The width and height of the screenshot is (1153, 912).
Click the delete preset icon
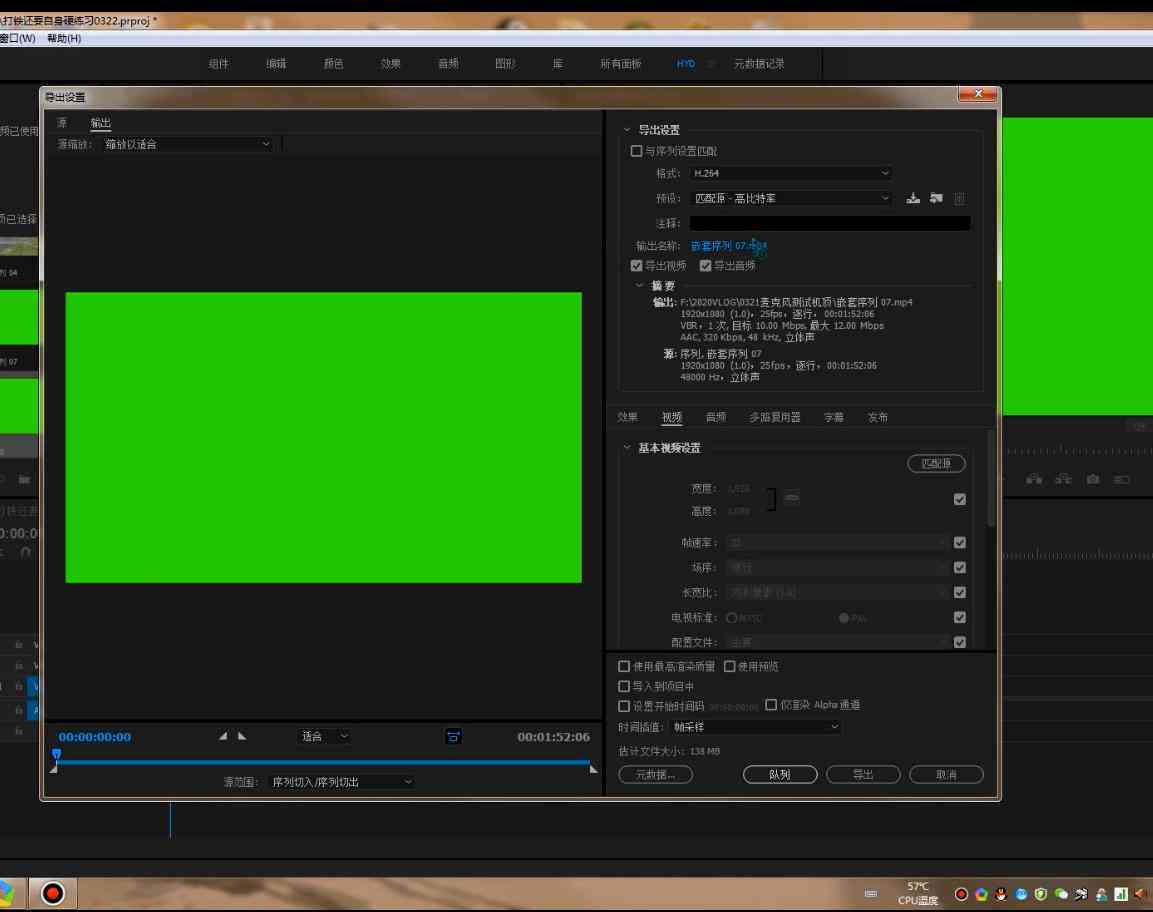point(960,199)
